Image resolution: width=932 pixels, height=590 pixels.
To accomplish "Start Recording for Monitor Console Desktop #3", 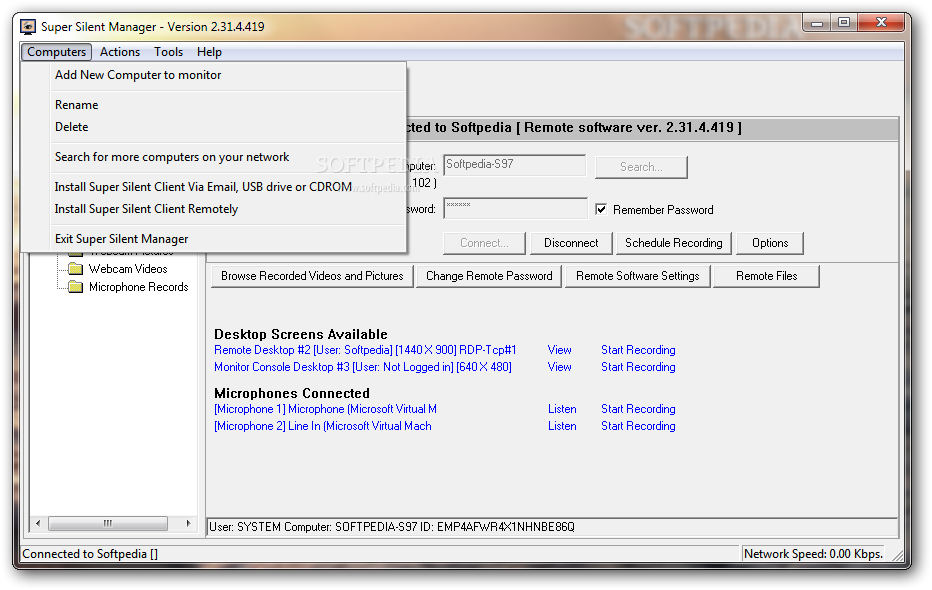I will click(x=638, y=367).
